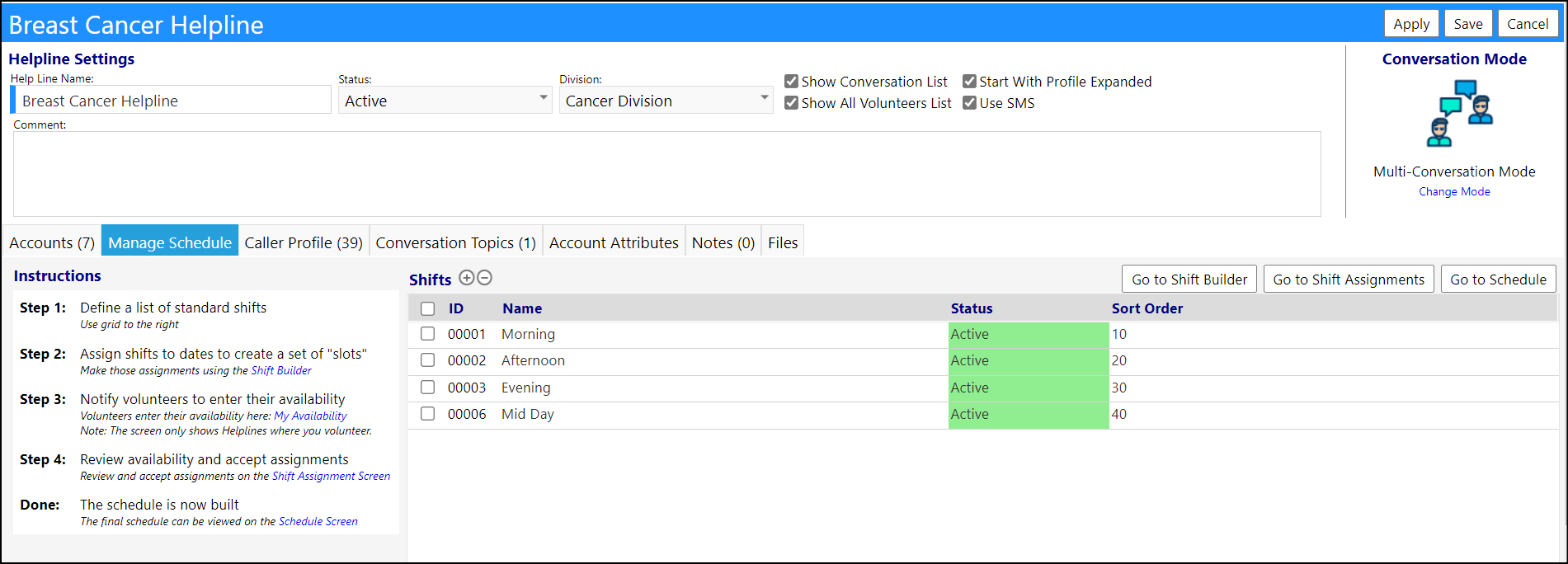Click the Multi-Conversation Mode illustration
Screen dimensions: 1568x564
[x=1459, y=113]
